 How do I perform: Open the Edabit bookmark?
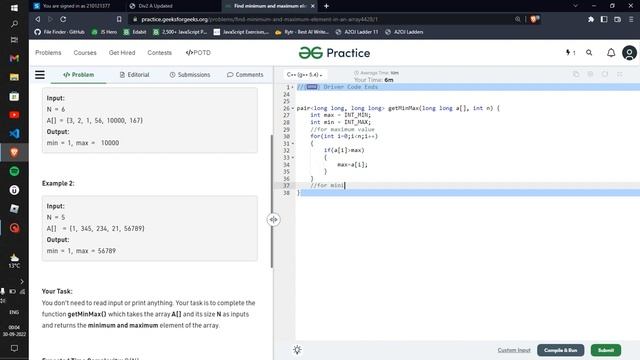point(135,32)
